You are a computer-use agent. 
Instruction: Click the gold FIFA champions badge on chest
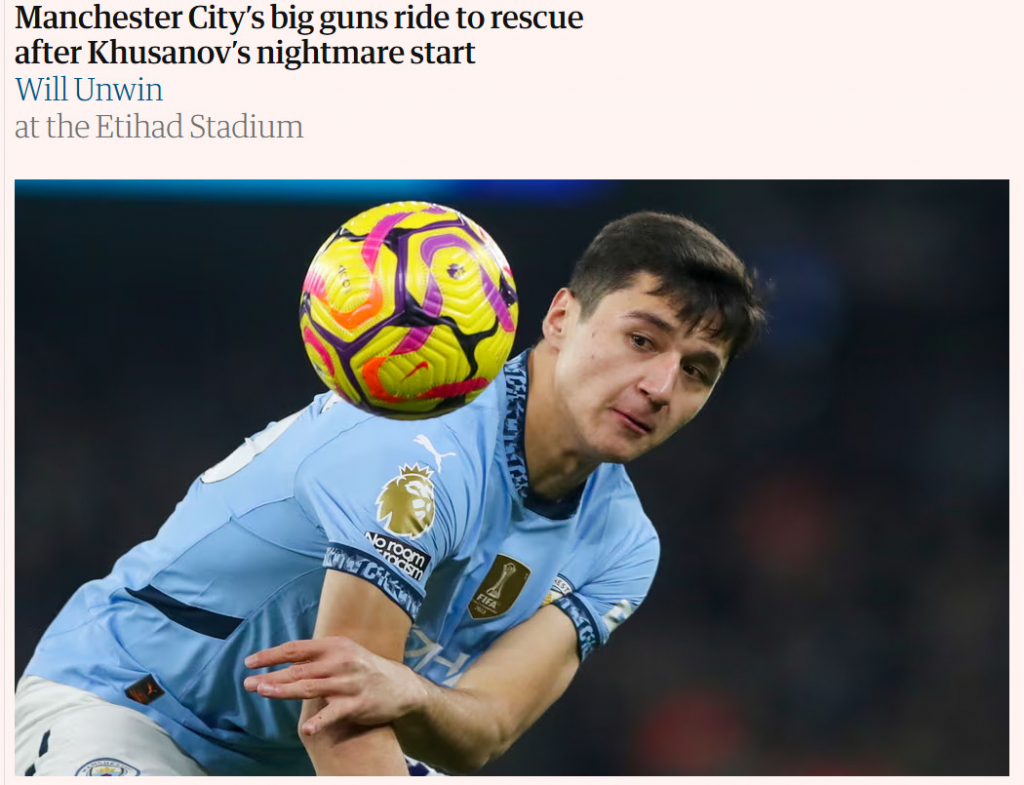point(498,587)
